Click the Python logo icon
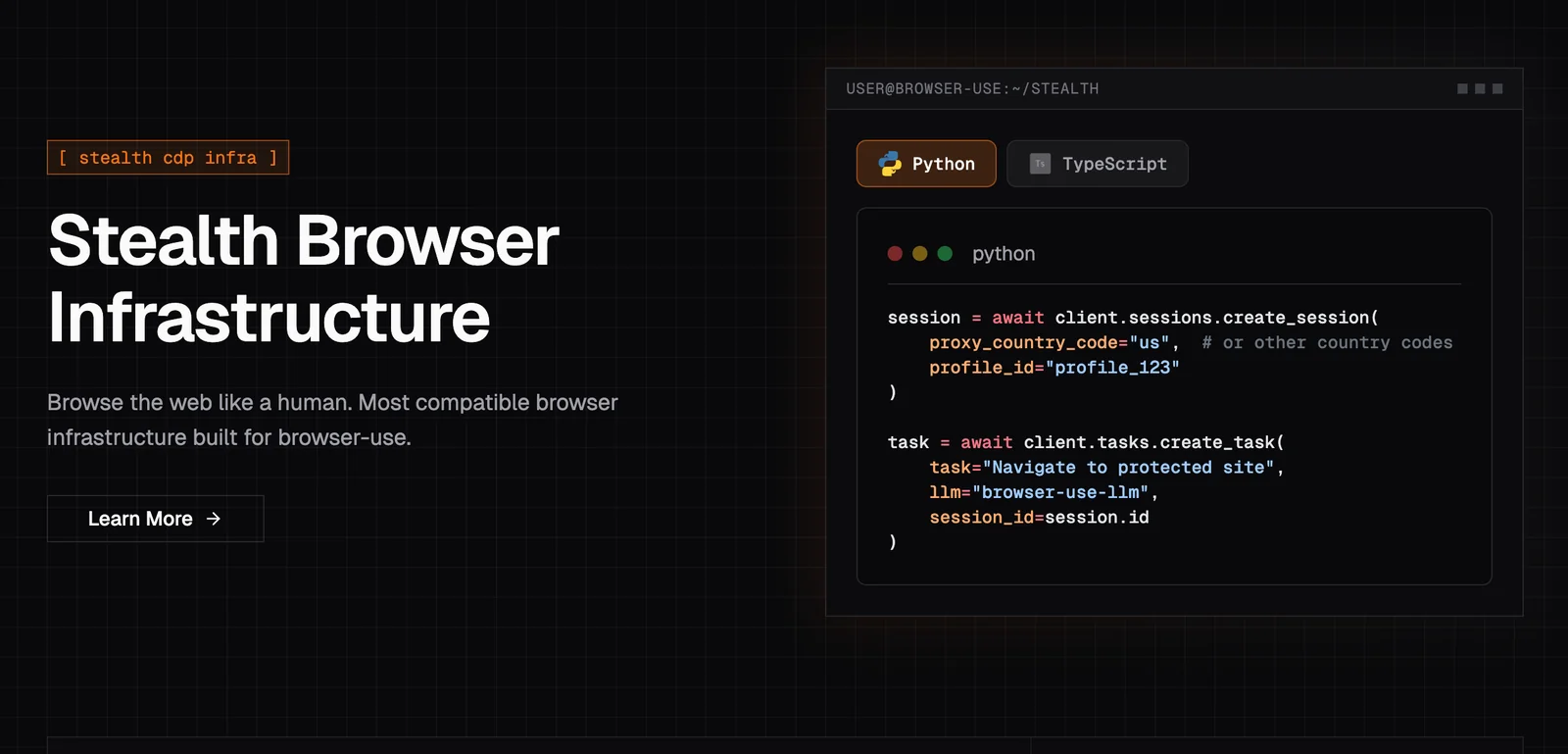Screen dimensions: 1568x754 pyautogui.click(x=890, y=164)
